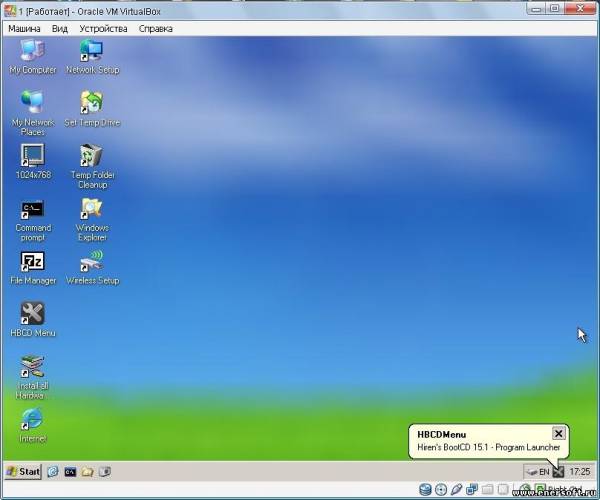
Task: Launch the browser from quick launch bar
Action: pyautogui.click(x=53, y=471)
